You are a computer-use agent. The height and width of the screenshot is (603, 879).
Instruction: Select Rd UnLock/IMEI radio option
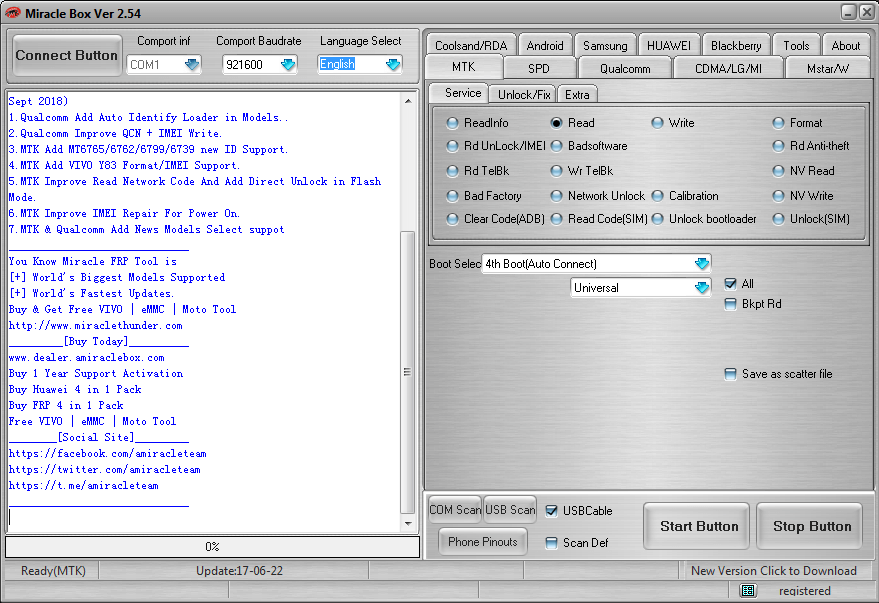452,146
